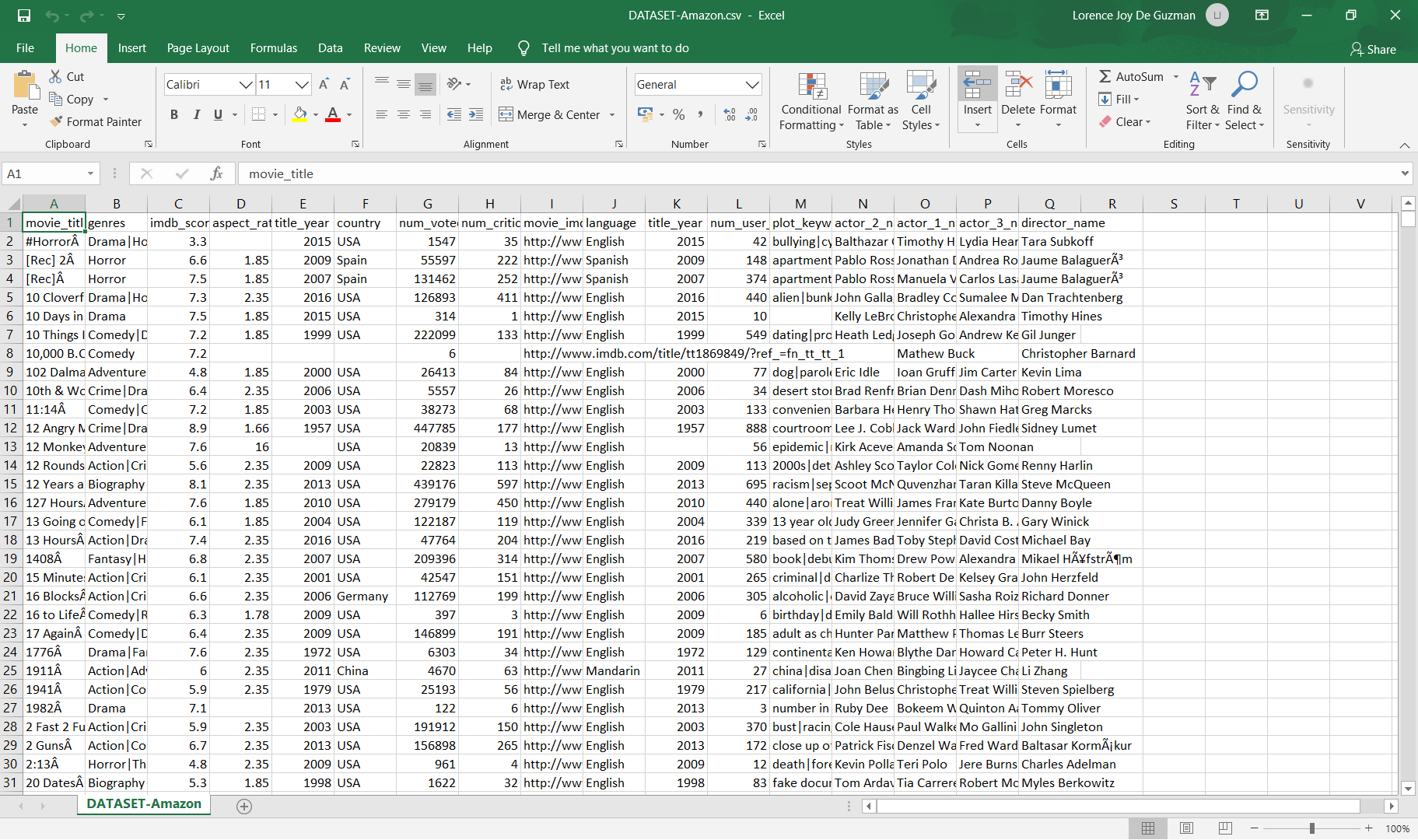Select the DATASET-Amazon sheet tab

[x=144, y=804]
